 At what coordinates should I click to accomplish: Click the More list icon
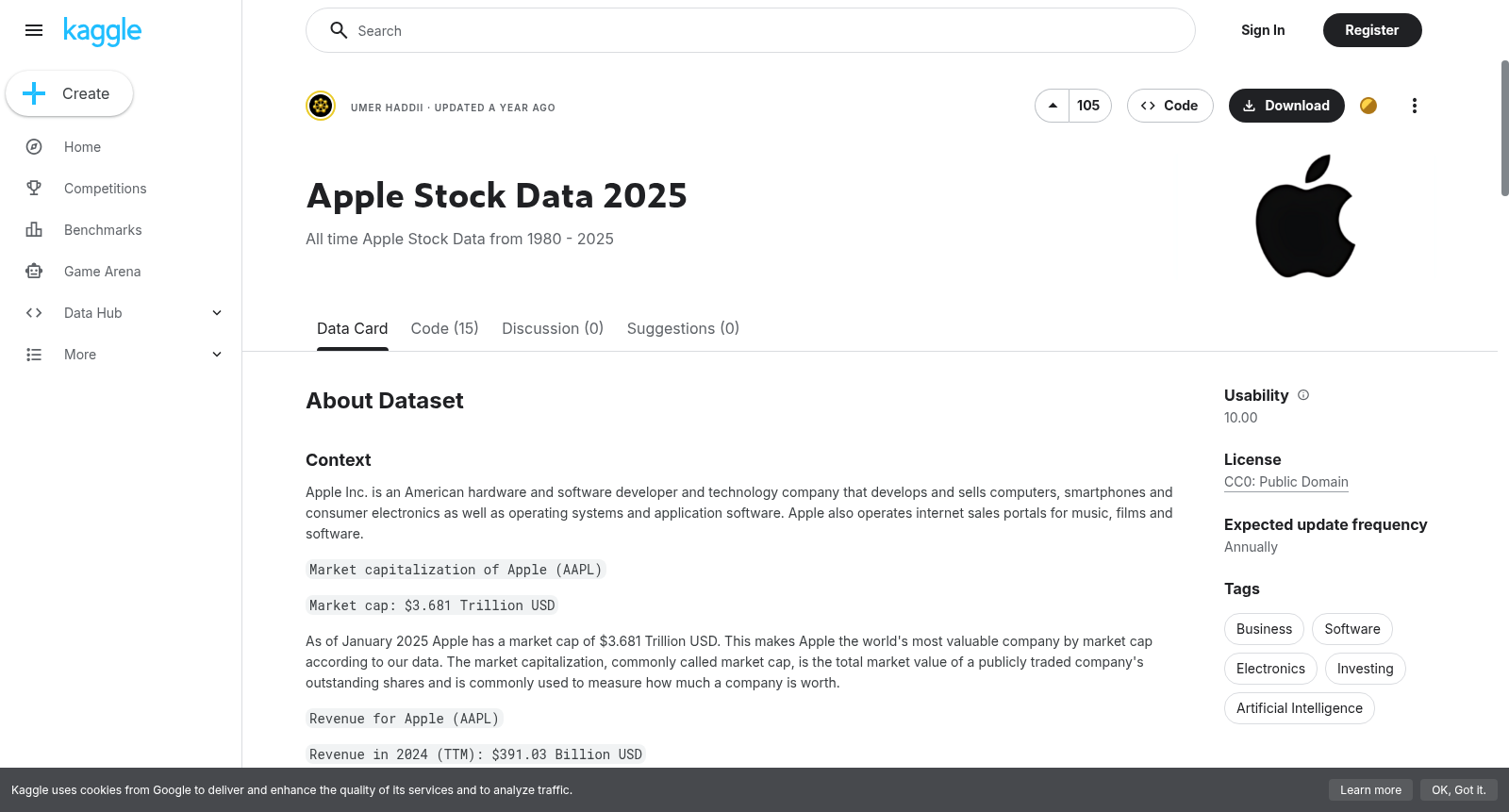coord(34,355)
